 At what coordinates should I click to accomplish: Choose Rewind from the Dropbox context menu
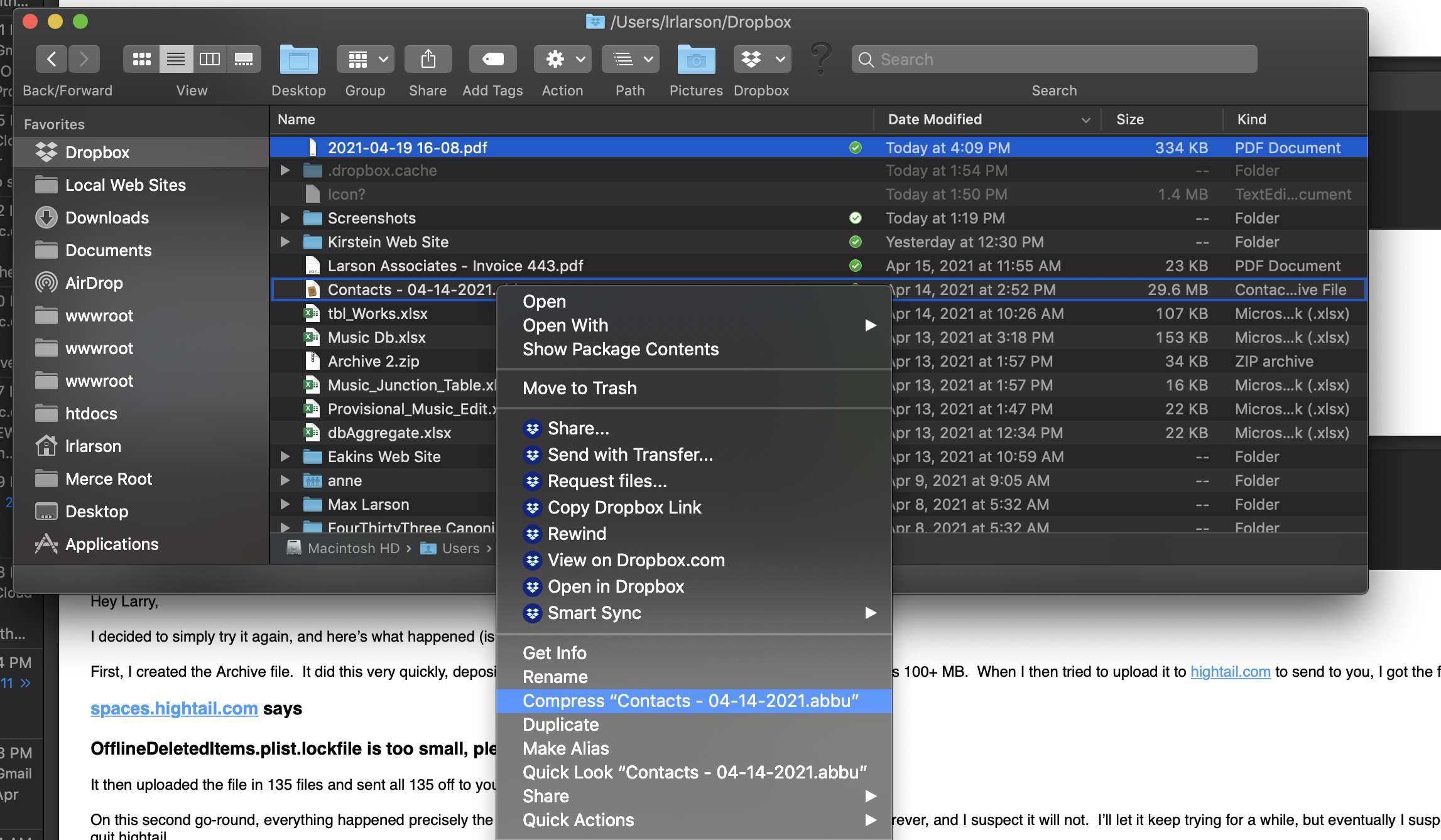pyautogui.click(x=694, y=534)
